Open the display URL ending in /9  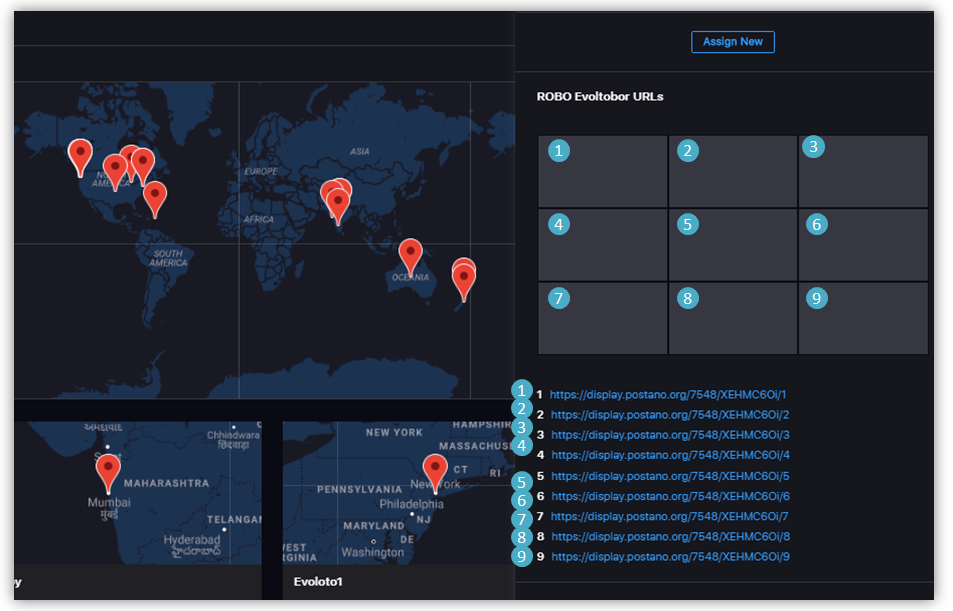670,557
